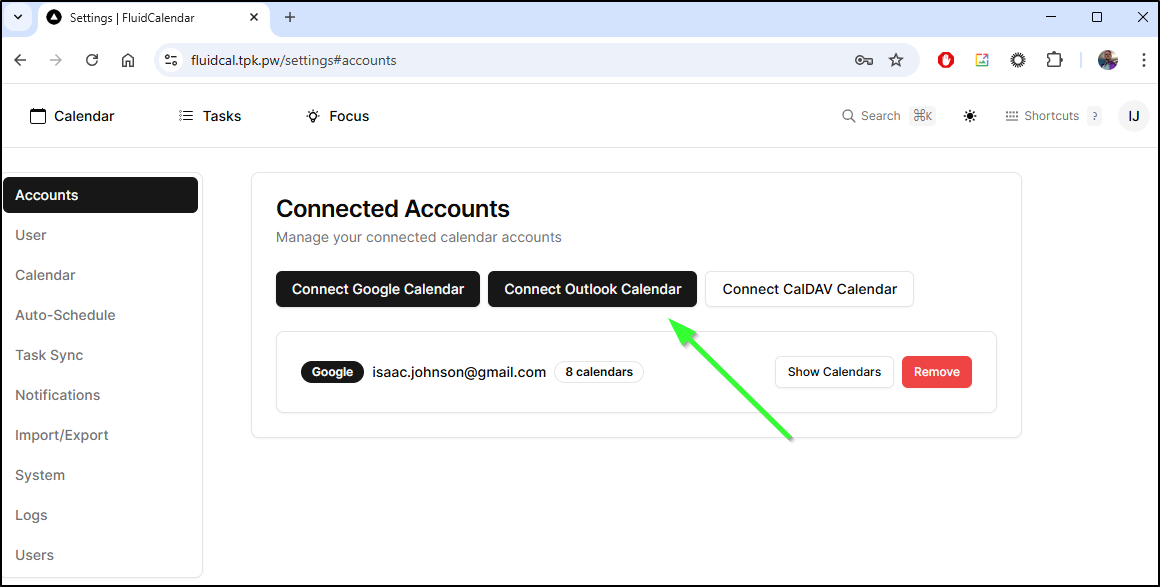Open Import/Export settings
Screen dimensions: 1160x587
[x=101, y=435]
